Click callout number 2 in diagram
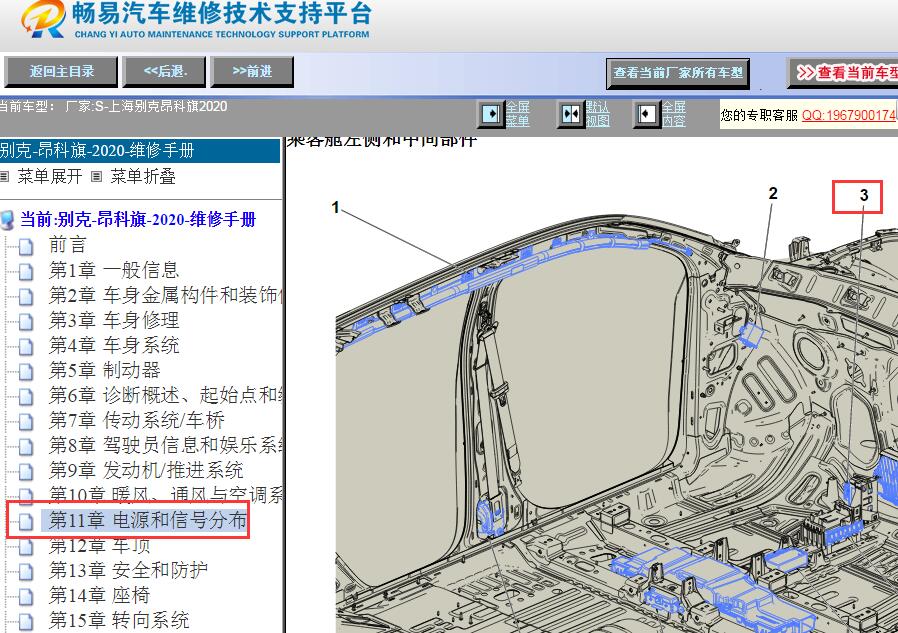 (773, 194)
